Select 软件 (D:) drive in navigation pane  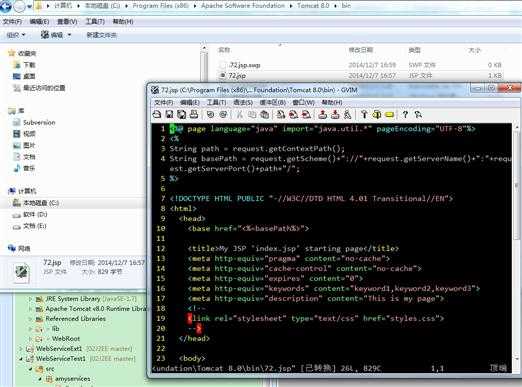pos(35,214)
